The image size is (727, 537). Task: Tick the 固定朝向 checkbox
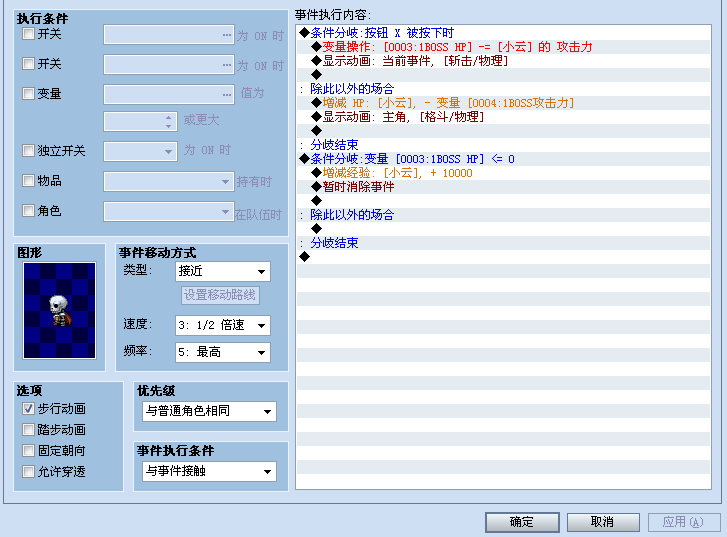coord(29,450)
